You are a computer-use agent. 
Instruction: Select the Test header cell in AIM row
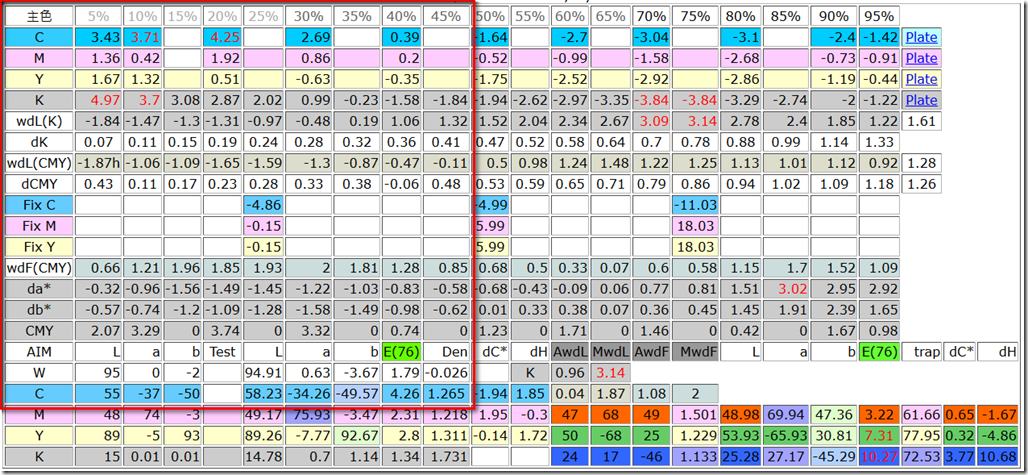[223, 352]
